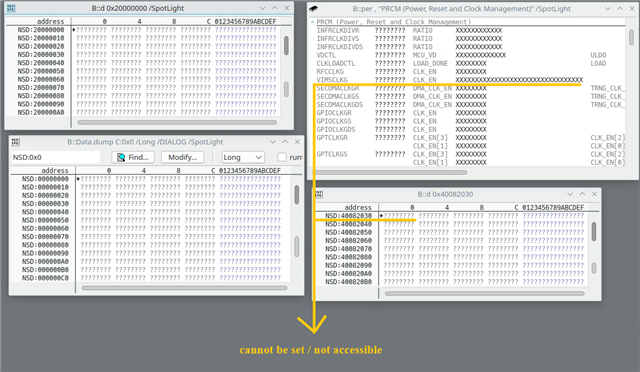Click the vertical scrollbar thumb in the 0x40082030 dump

(594, 232)
